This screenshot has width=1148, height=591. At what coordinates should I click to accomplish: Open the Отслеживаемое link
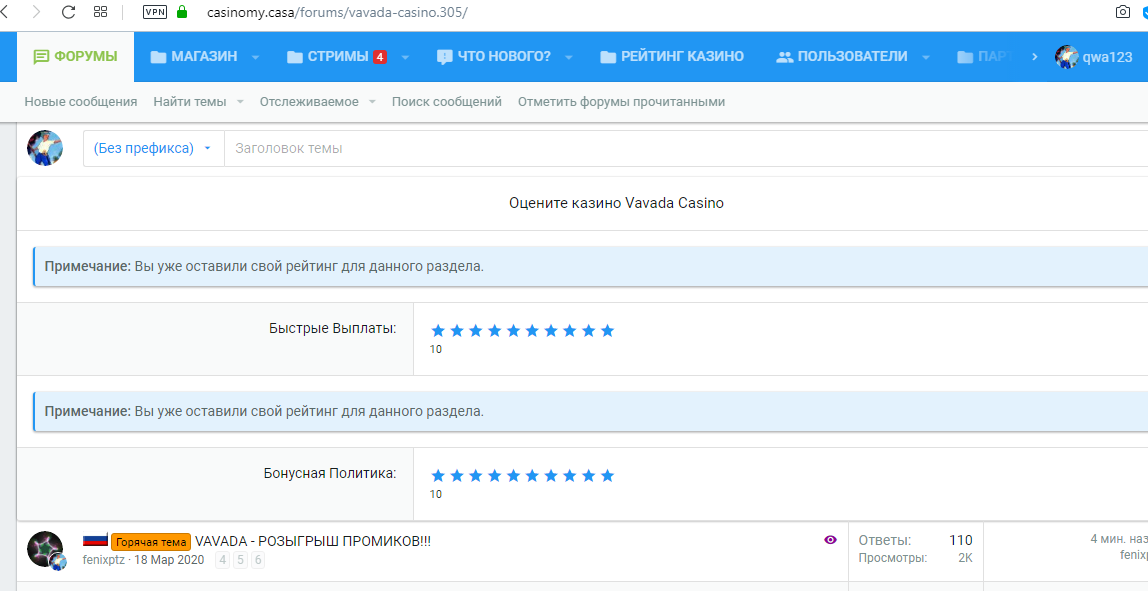click(x=309, y=102)
